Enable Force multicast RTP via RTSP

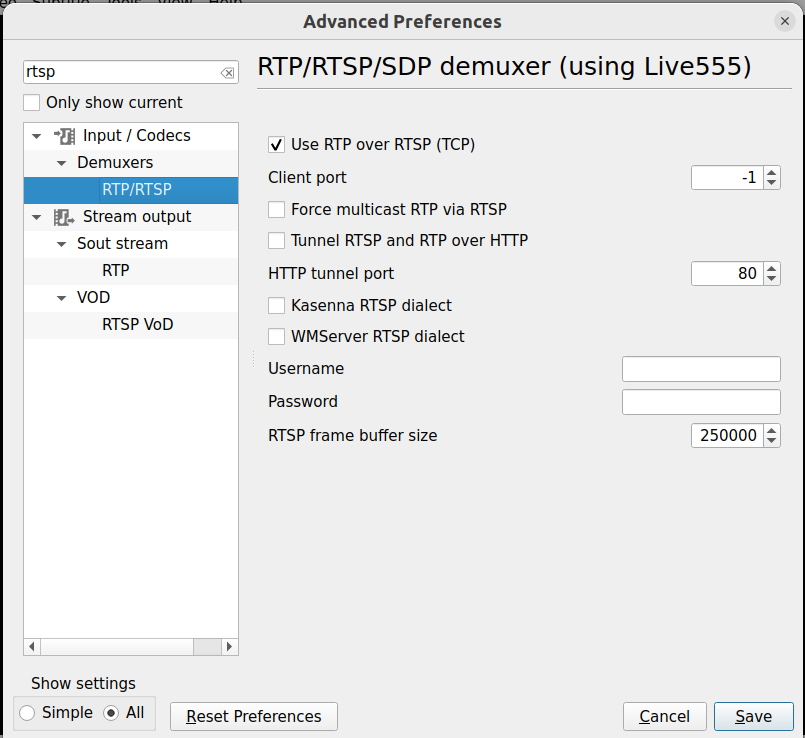tap(277, 210)
